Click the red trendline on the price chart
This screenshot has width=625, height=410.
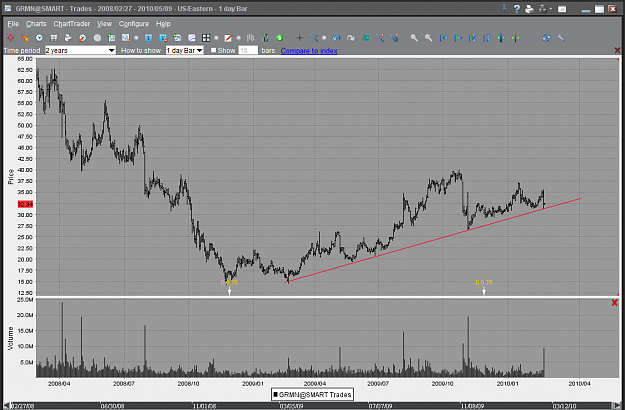pos(433,240)
